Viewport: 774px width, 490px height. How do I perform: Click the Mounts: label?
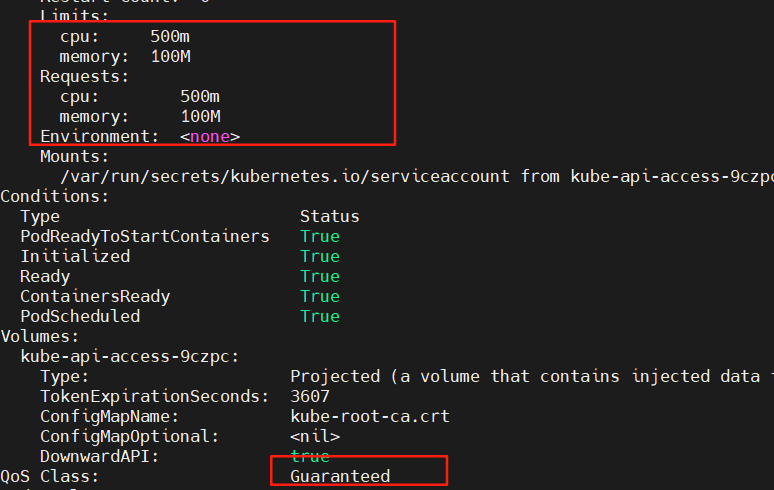(x=75, y=156)
